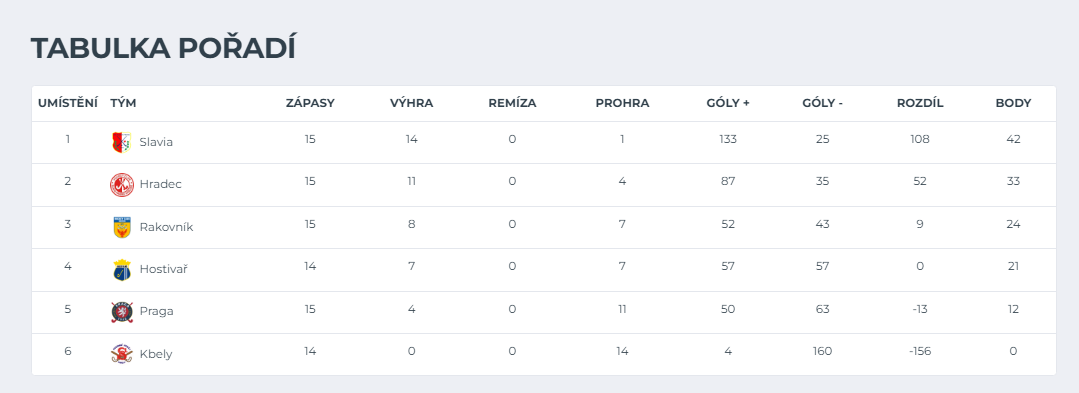
Task: Click the BODY column header
Action: tap(1013, 104)
